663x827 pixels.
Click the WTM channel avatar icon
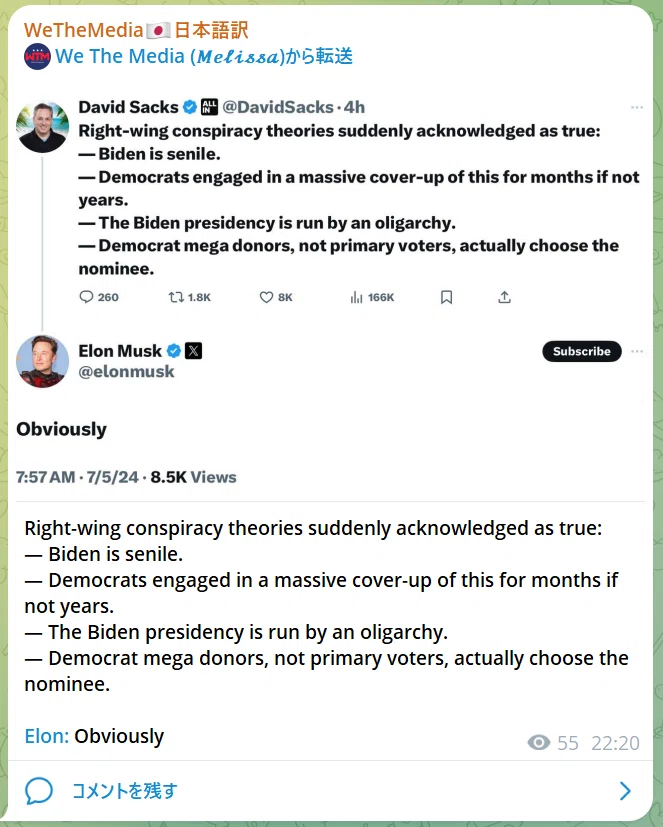click(x=37, y=56)
